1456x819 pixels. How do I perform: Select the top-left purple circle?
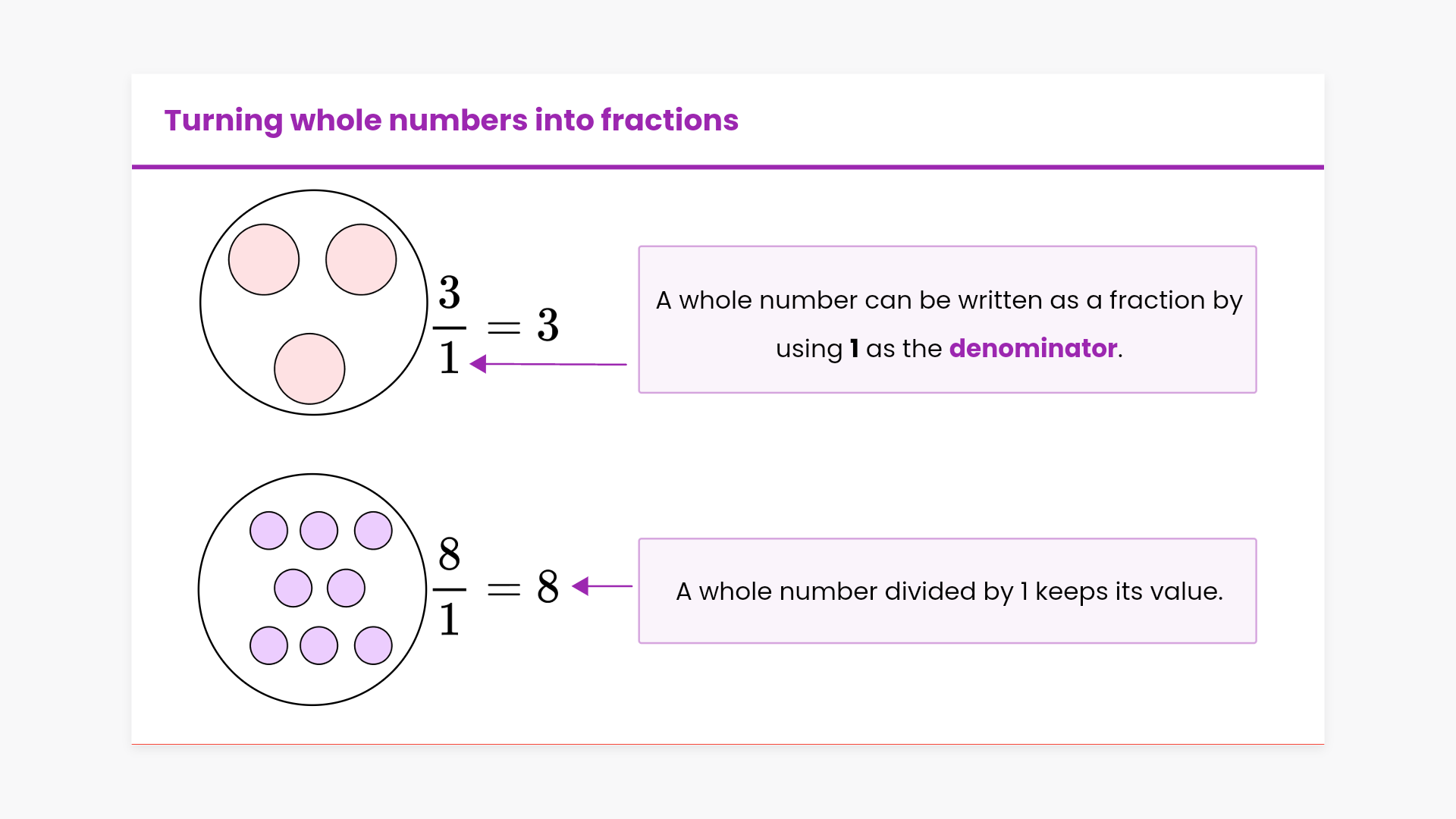point(268,530)
